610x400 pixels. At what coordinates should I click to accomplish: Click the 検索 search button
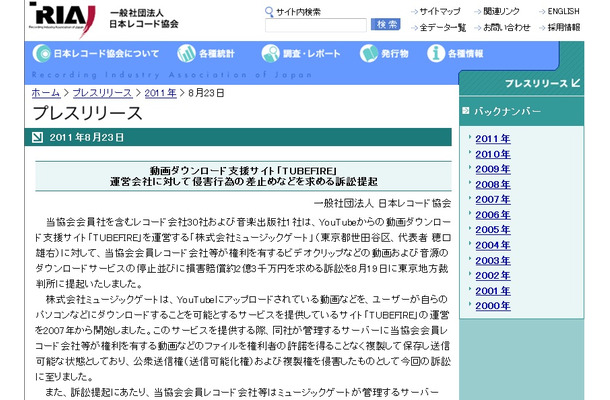pos(385,25)
